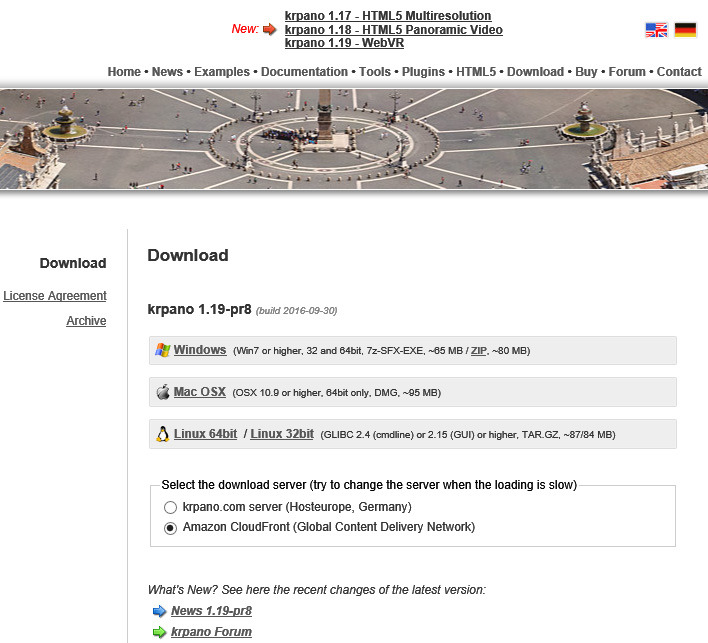
Task: Open HTML5 in the navigation menu
Action: (x=476, y=72)
